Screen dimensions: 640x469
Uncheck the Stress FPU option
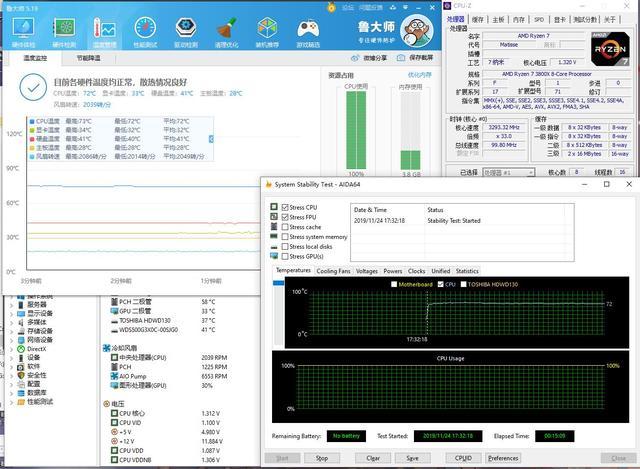pos(286,217)
